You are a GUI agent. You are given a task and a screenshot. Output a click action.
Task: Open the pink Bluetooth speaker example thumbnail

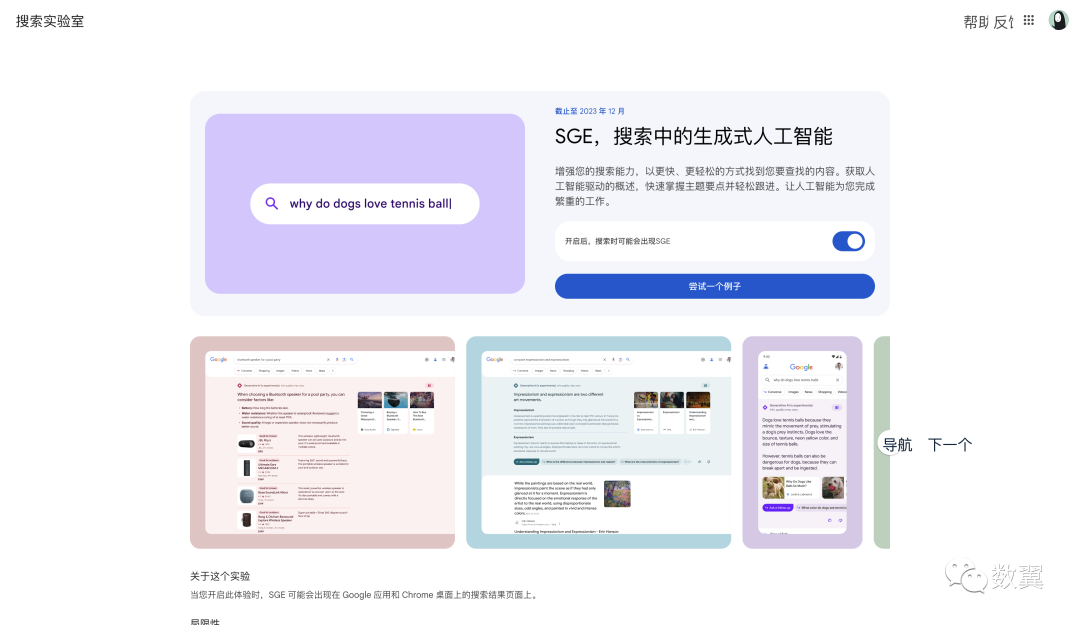pyautogui.click(x=322, y=442)
